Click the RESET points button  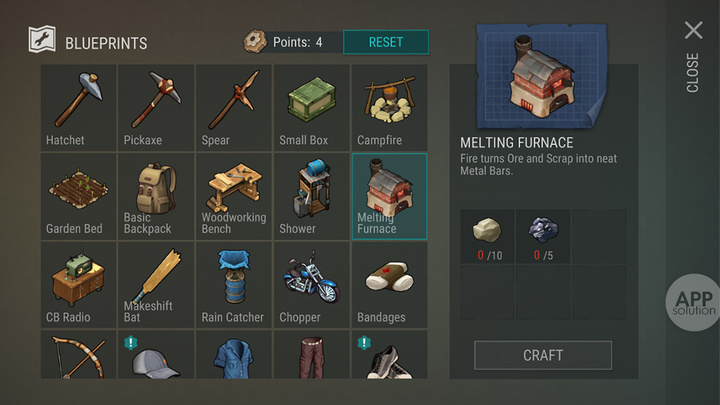tap(386, 42)
